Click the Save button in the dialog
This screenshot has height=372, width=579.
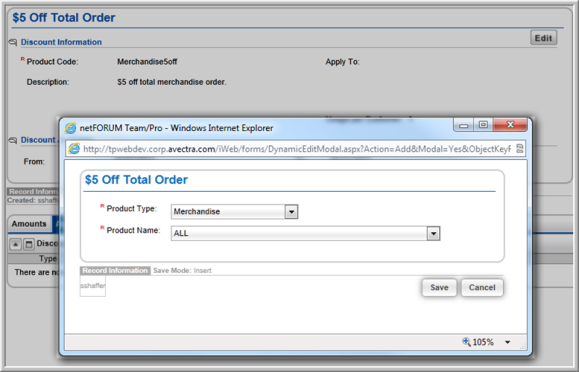[x=439, y=287]
